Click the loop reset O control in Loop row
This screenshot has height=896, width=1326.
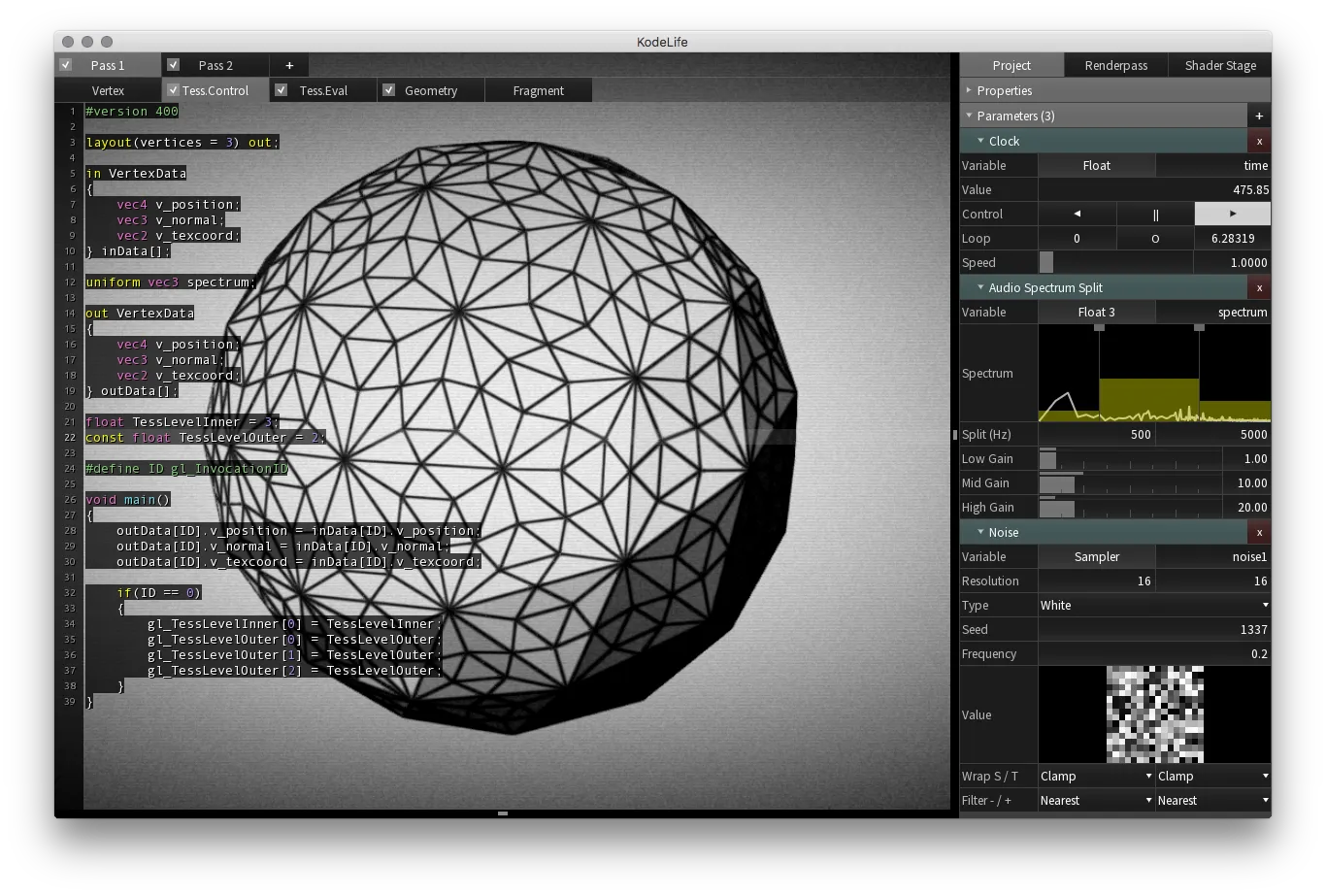click(x=1154, y=238)
